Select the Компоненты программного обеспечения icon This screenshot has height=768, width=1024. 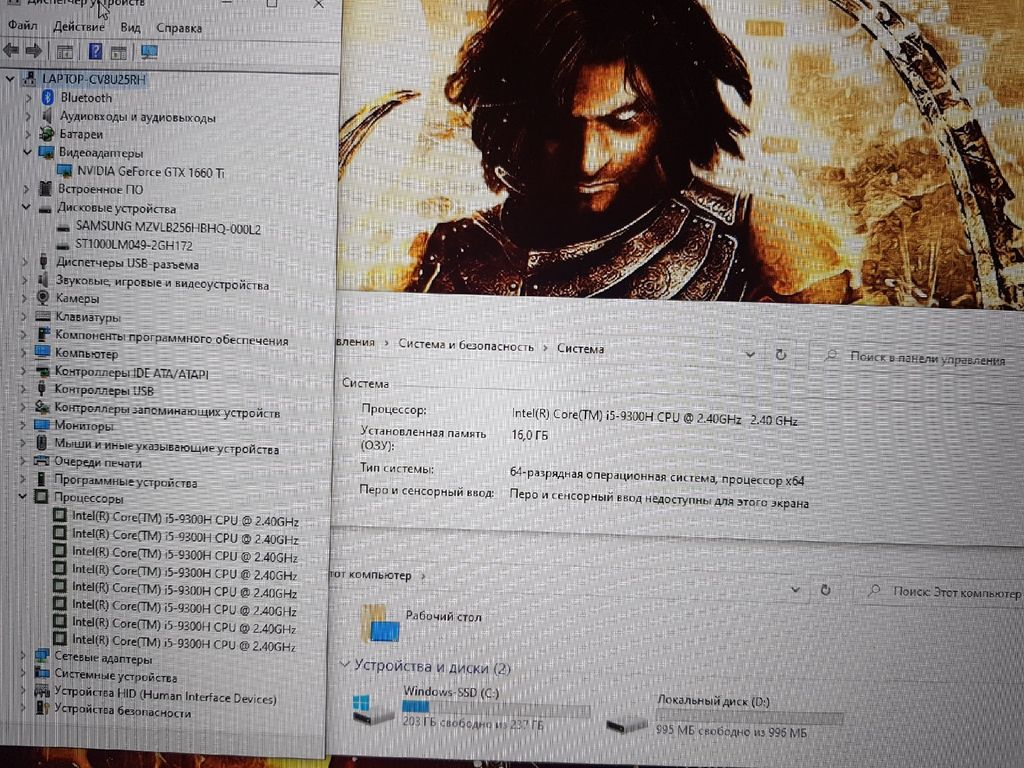(x=42, y=335)
